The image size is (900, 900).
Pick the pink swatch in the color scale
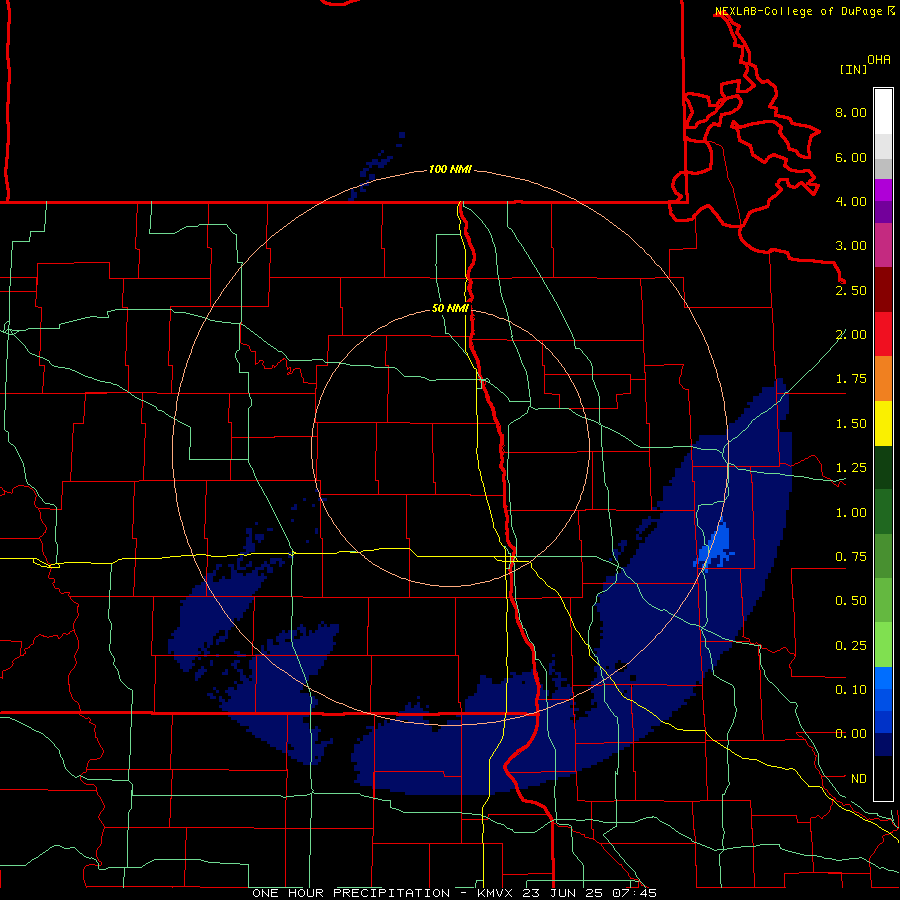pos(883,246)
